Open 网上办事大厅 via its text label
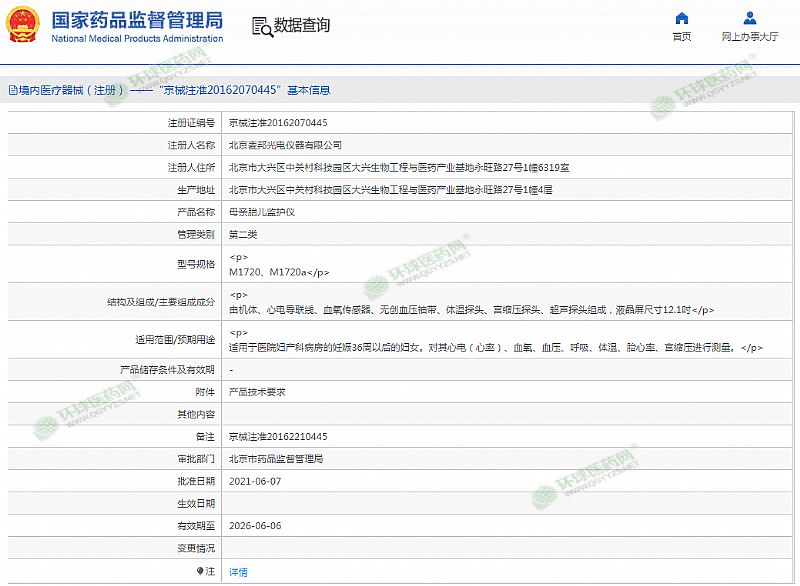The height and width of the screenshot is (586, 800). [x=750, y=36]
